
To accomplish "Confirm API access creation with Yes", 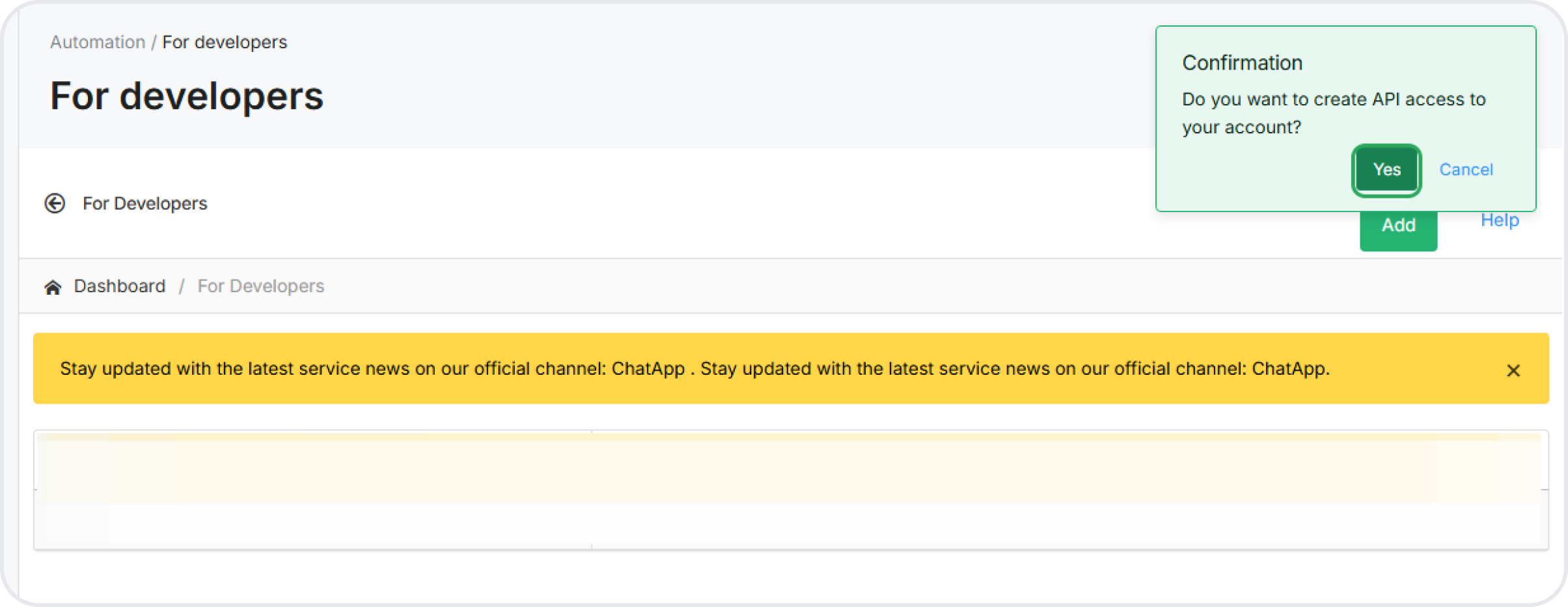I will click(1386, 170).
